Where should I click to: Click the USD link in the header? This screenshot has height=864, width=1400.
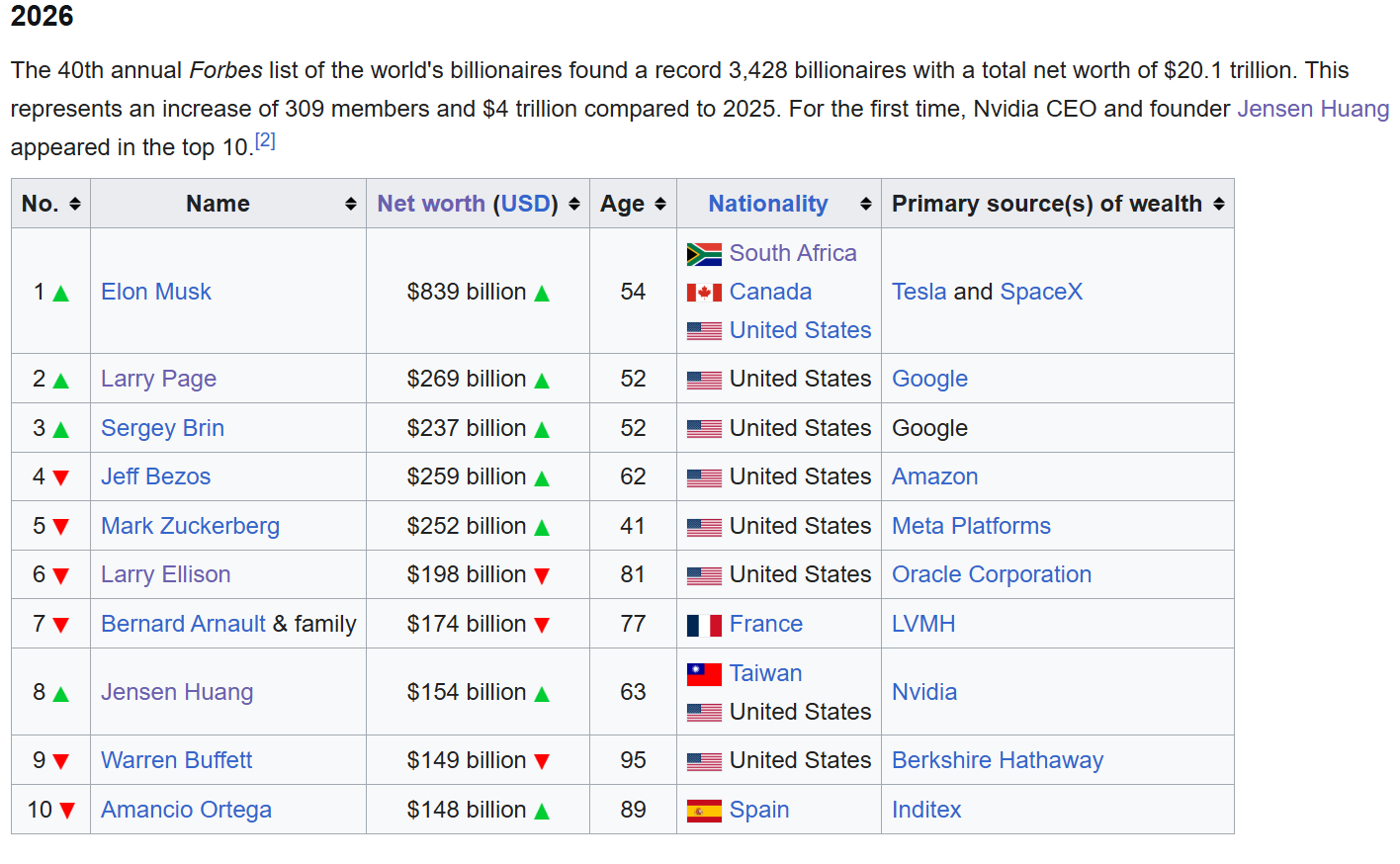tap(525, 204)
